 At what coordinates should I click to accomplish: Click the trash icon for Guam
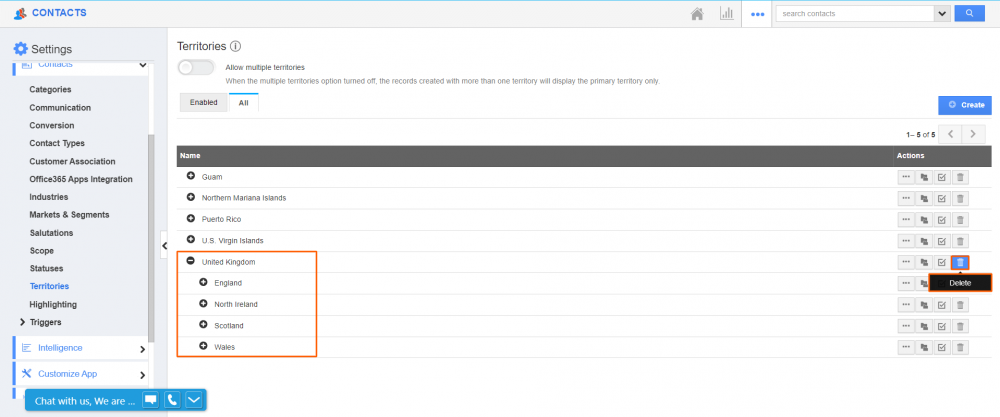tap(960, 176)
